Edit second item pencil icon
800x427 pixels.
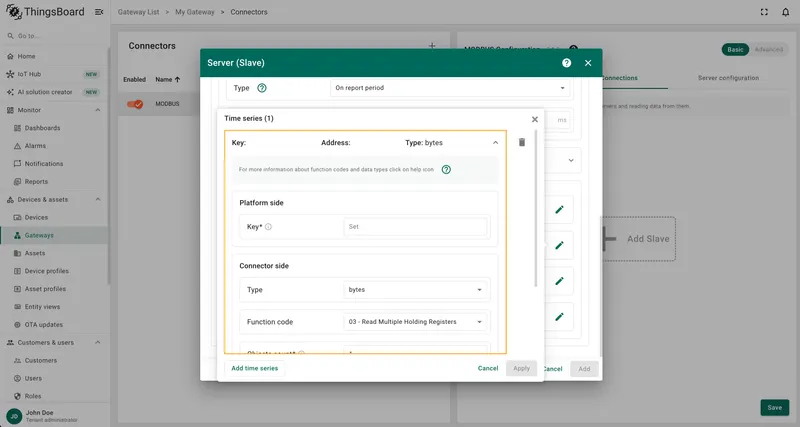[x=559, y=245]
